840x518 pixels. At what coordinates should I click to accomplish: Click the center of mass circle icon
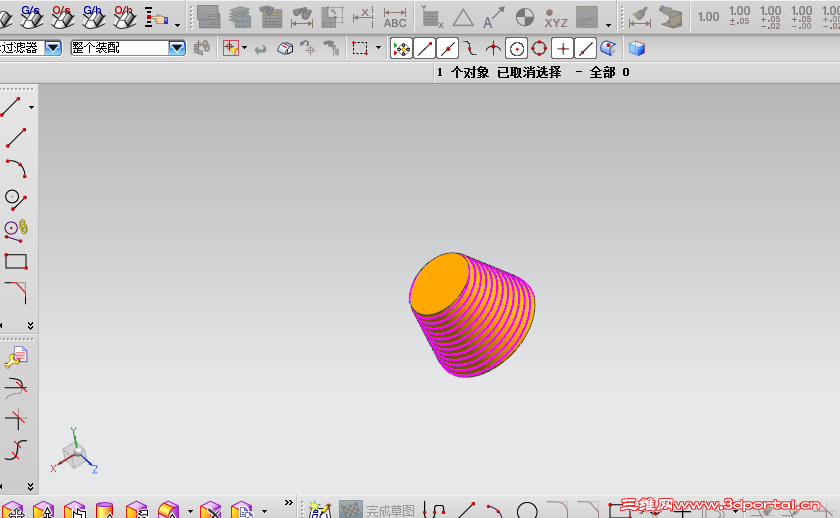click(x=524, y=17)
